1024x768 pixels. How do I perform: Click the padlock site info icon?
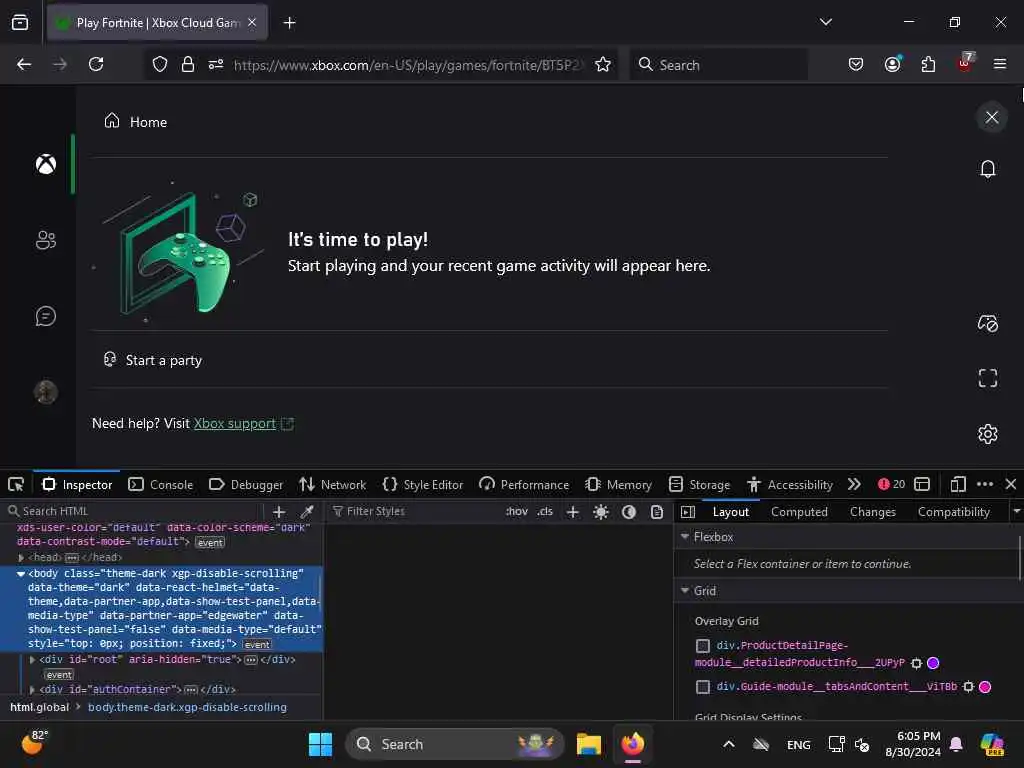187,64
